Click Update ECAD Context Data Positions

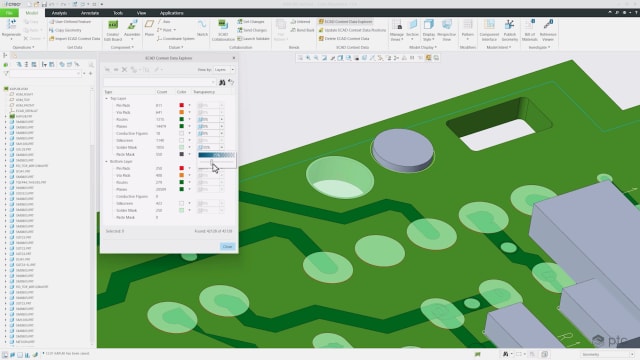pyautogui.click(x=352, y=30)
